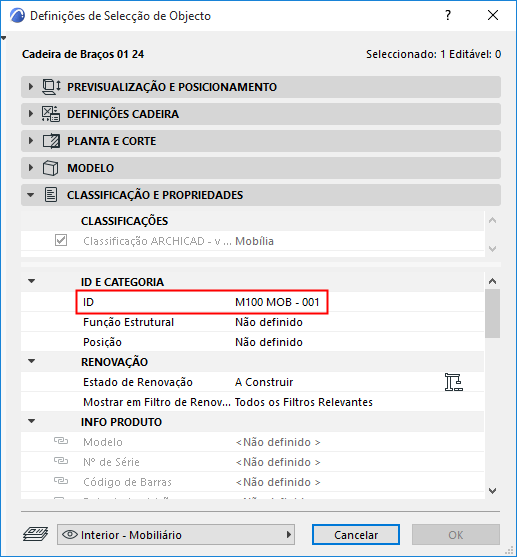Click the Definições Cadeira panel icon
Viewport: 517px width, 557px height.
(x=51, y=114)
